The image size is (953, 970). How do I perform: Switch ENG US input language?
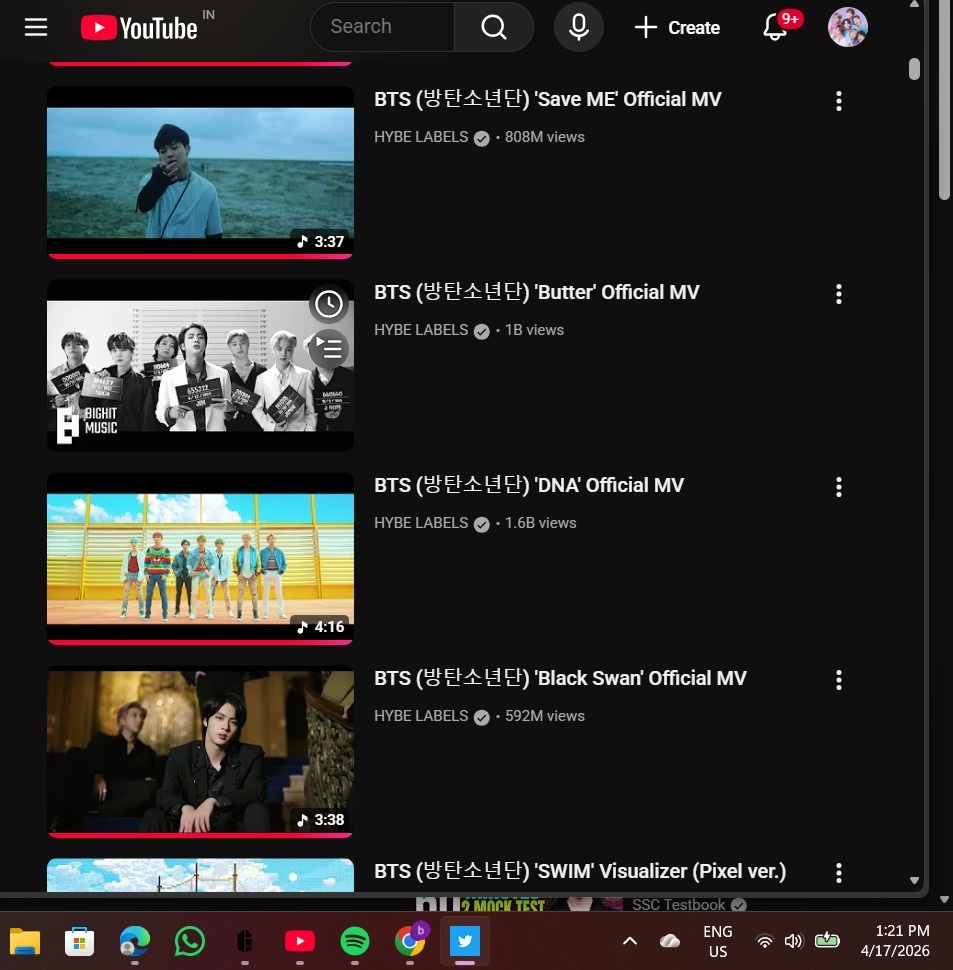[717, 942]
